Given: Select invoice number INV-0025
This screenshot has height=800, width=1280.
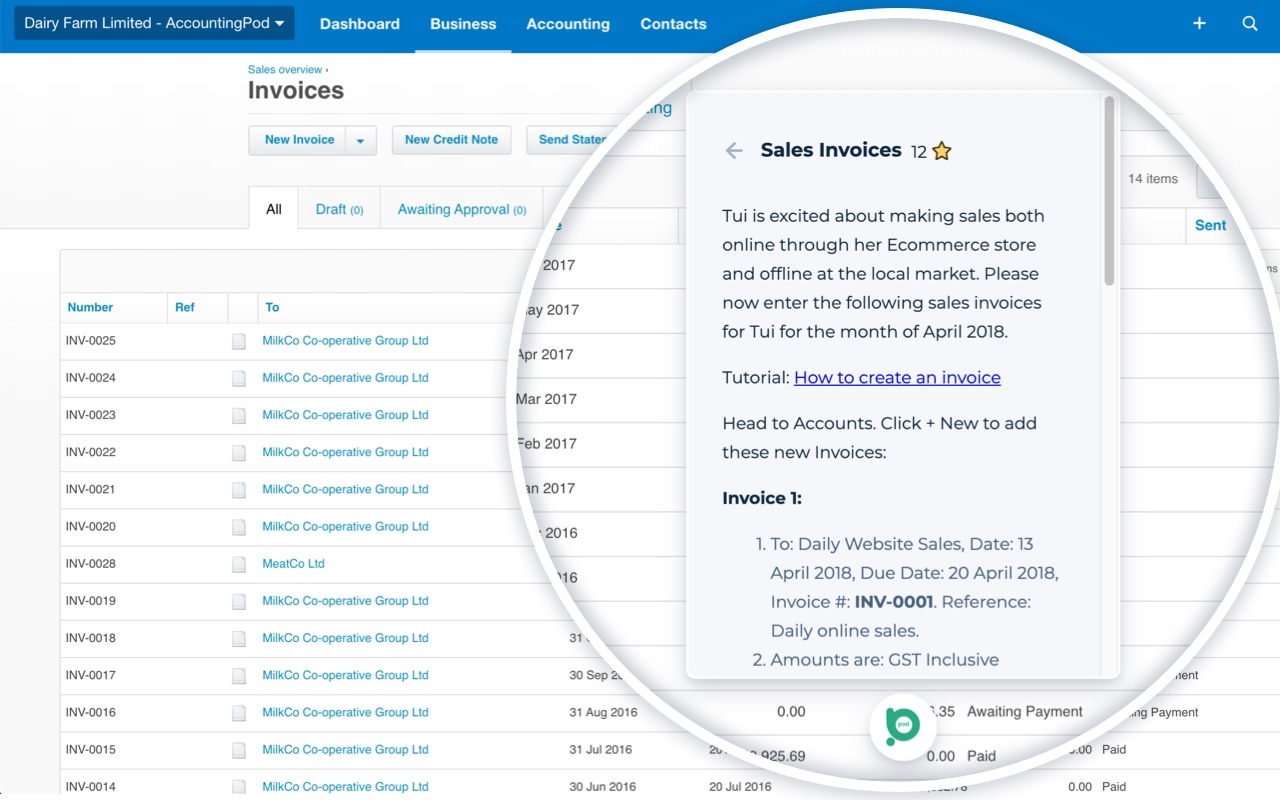Looking at the screenshot, I should [91, 340].
